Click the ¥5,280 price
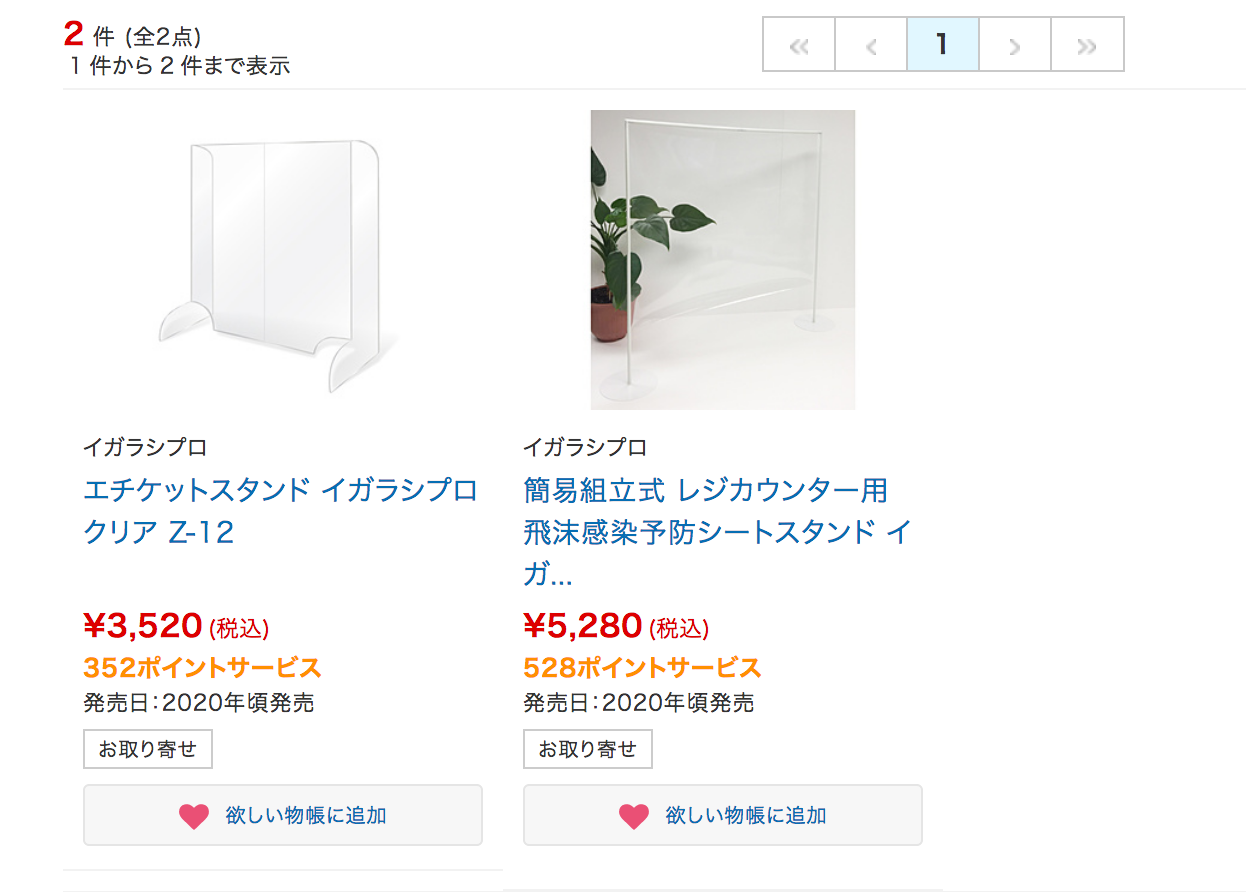The width and height of the screenshot is (1246, 892). pyautogui.click(x=583, y=626)
